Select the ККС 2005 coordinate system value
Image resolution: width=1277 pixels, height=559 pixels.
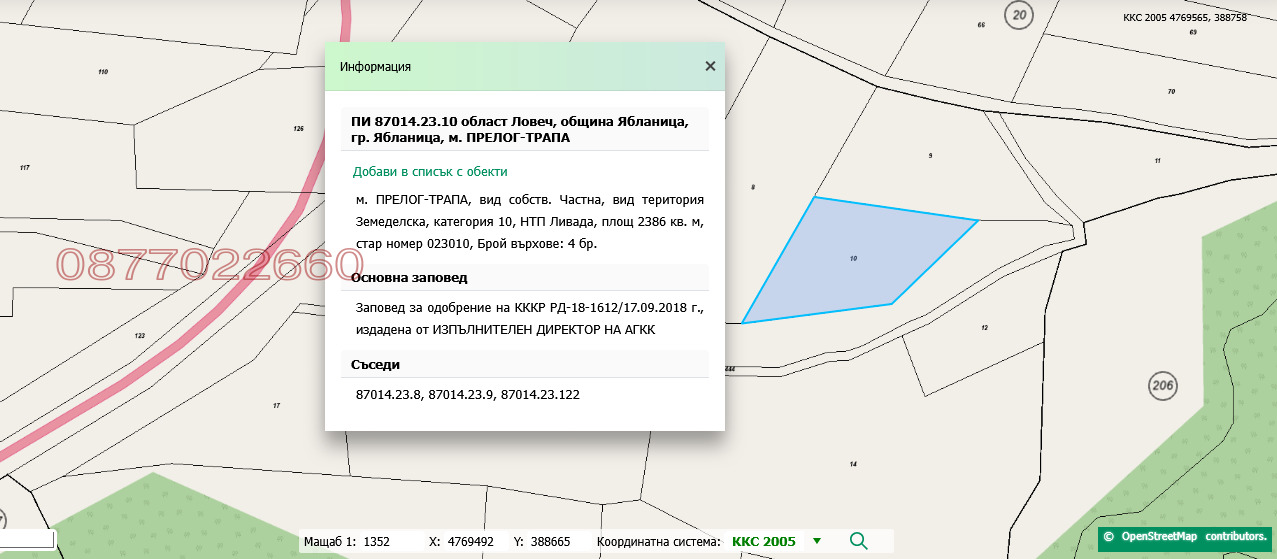[x=763, y=541]
